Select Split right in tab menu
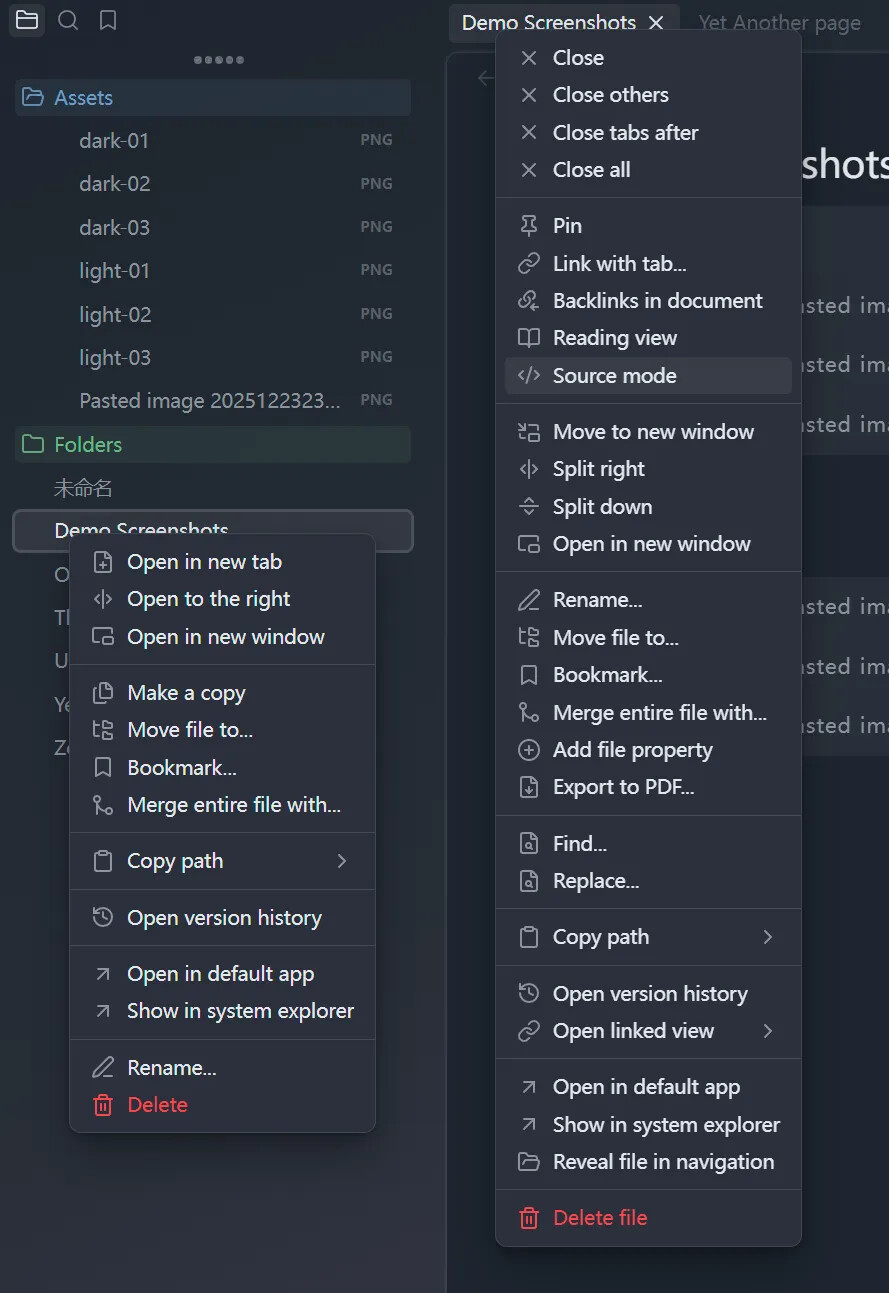Viewport: 889px width, 1293px height. 598,469
